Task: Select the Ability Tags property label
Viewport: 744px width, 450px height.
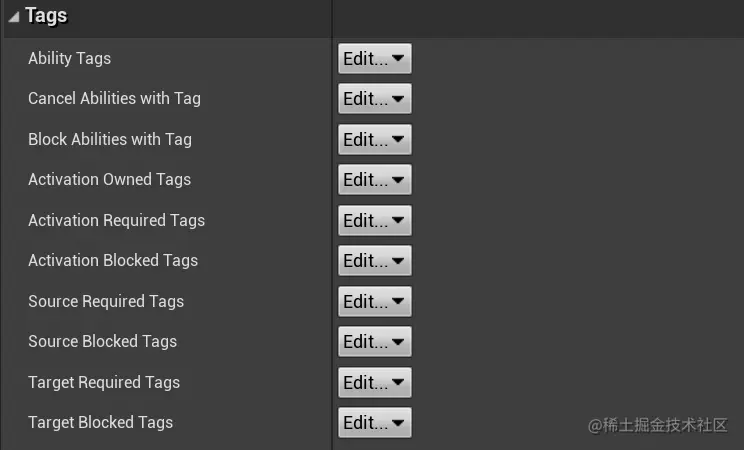Action: click(x=69, y=58)
